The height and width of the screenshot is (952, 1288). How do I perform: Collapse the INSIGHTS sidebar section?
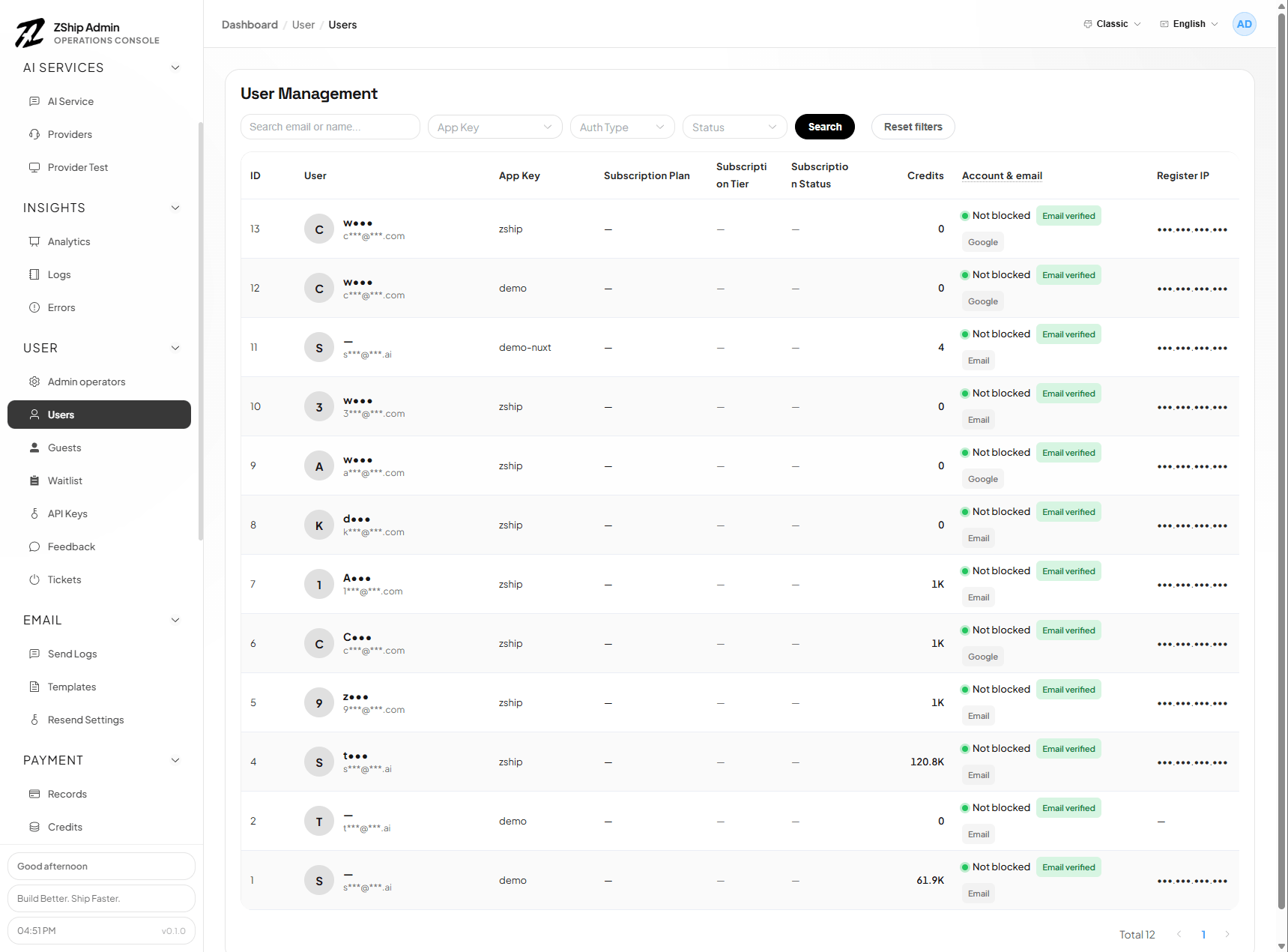175,208
